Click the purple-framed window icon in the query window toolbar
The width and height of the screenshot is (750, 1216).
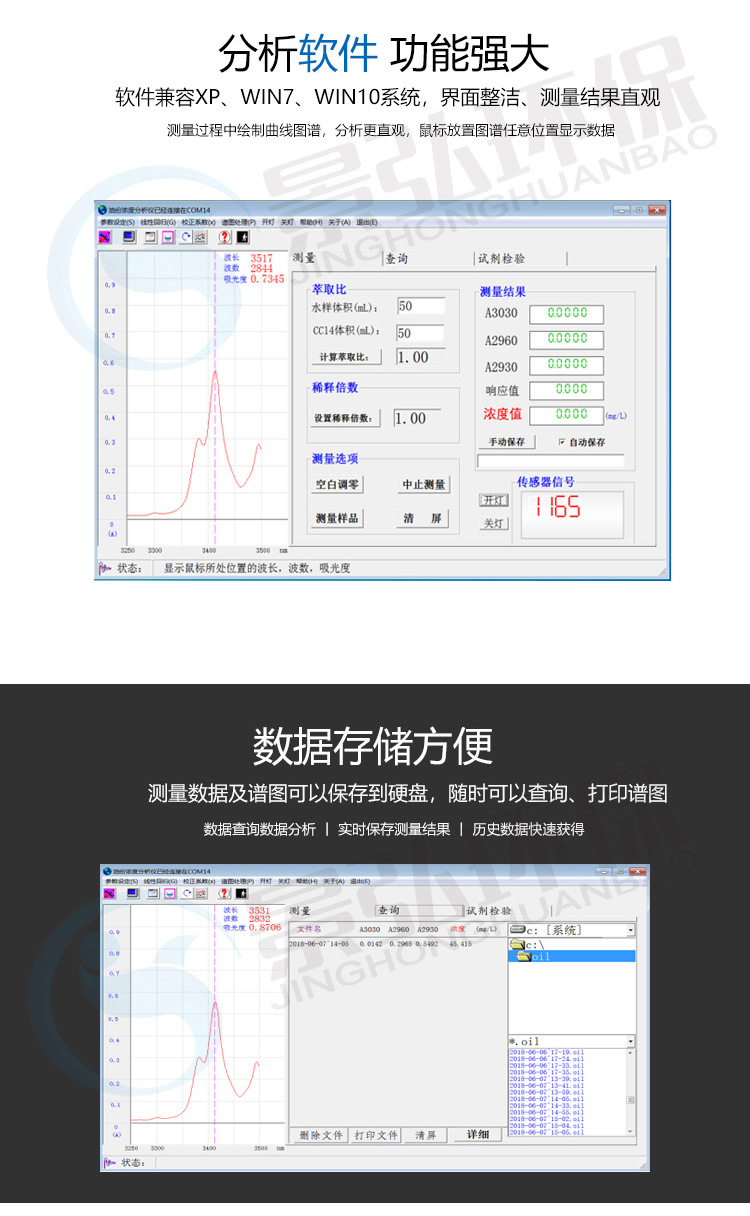point(169,893)
